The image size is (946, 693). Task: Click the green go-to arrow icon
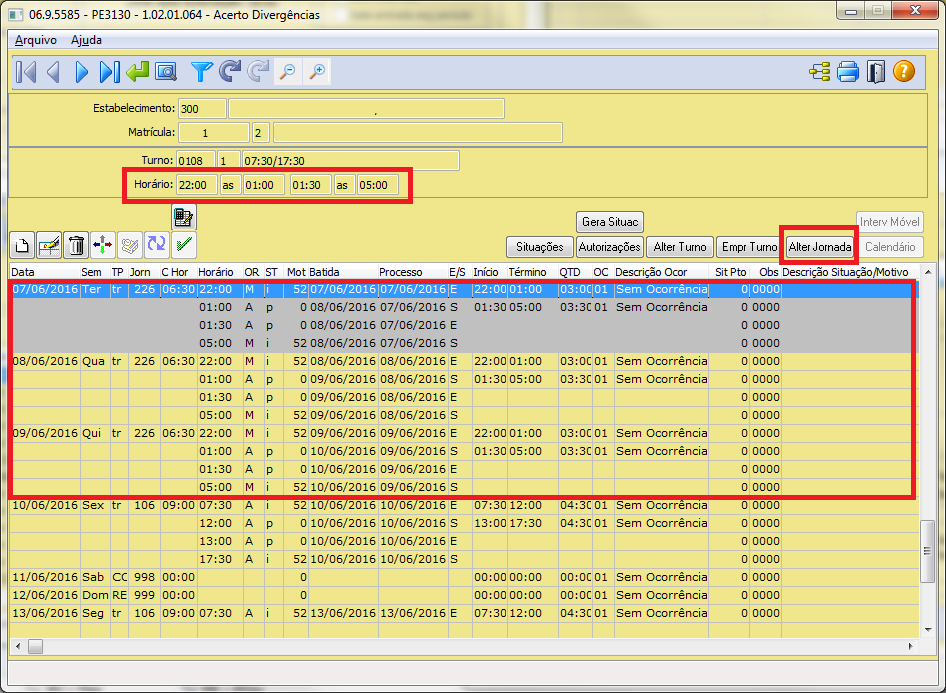[x=138, y=72]
